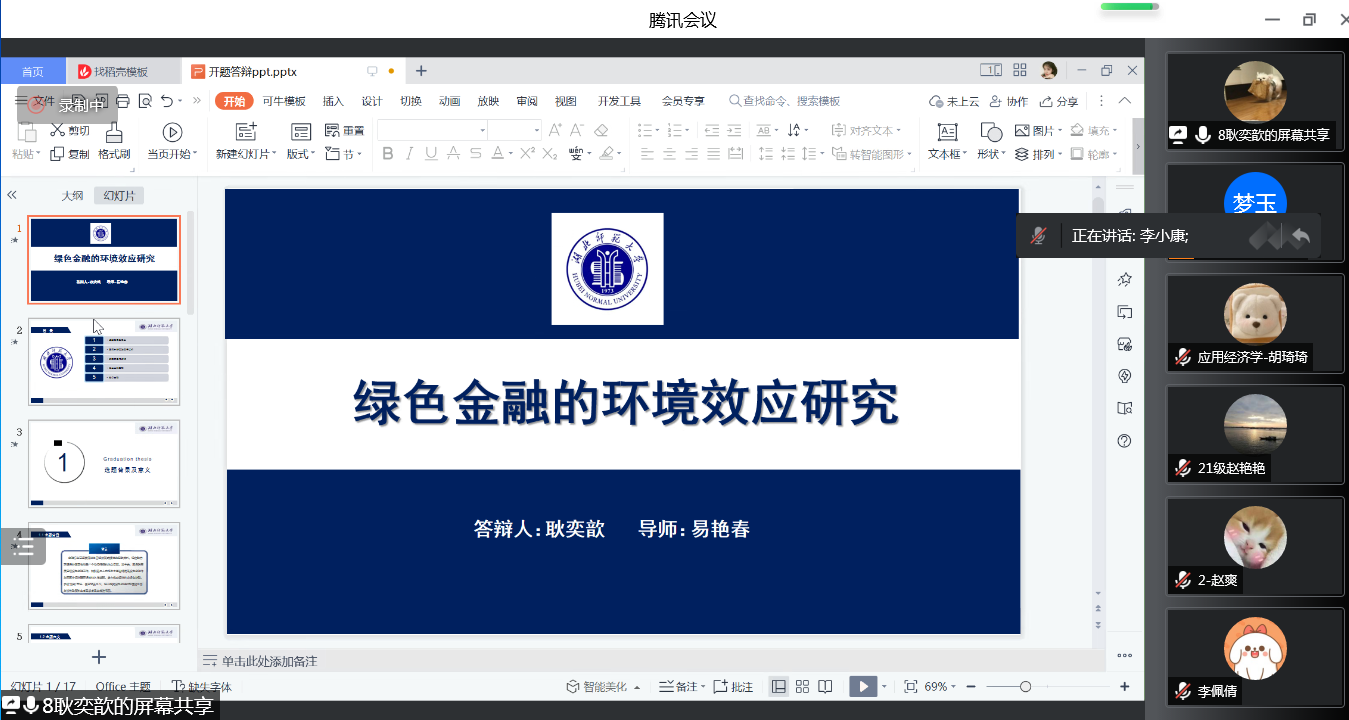
Task: Switch to slide sorter grid view
Action: click(x=802, y=687)
